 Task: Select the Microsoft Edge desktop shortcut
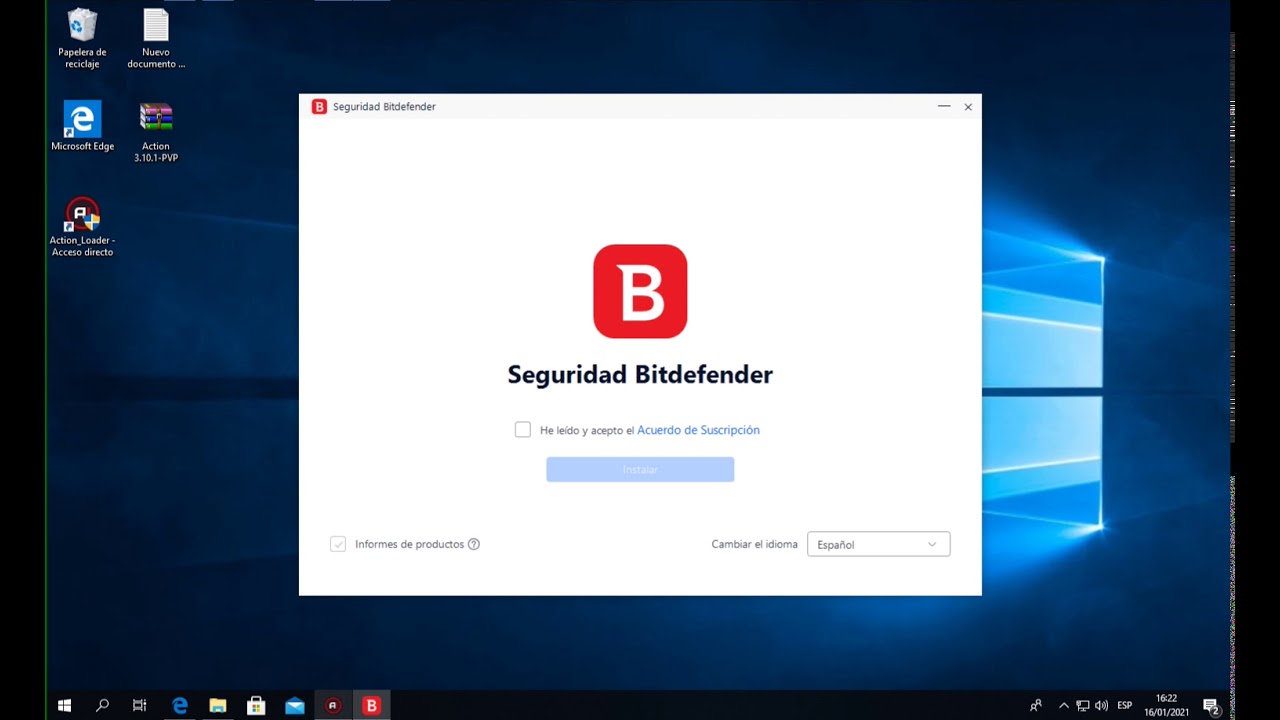point(82,126)
